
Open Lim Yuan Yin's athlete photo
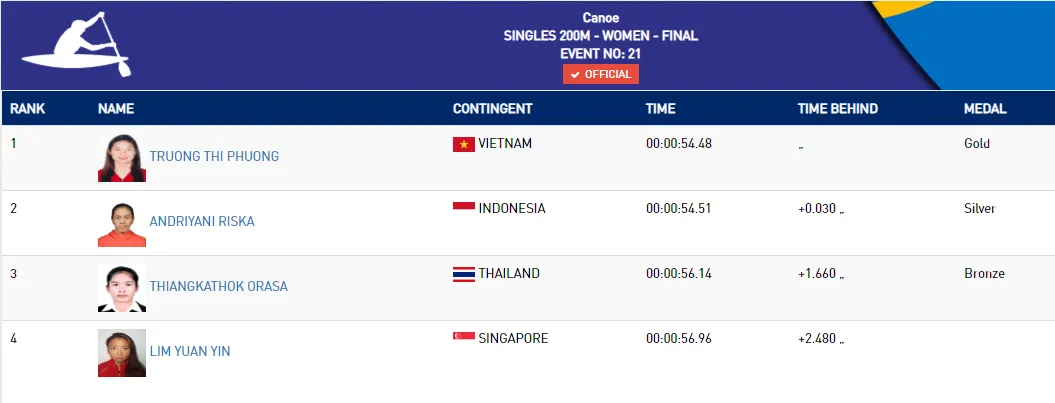pyautogui.click(x=122, y=353)
